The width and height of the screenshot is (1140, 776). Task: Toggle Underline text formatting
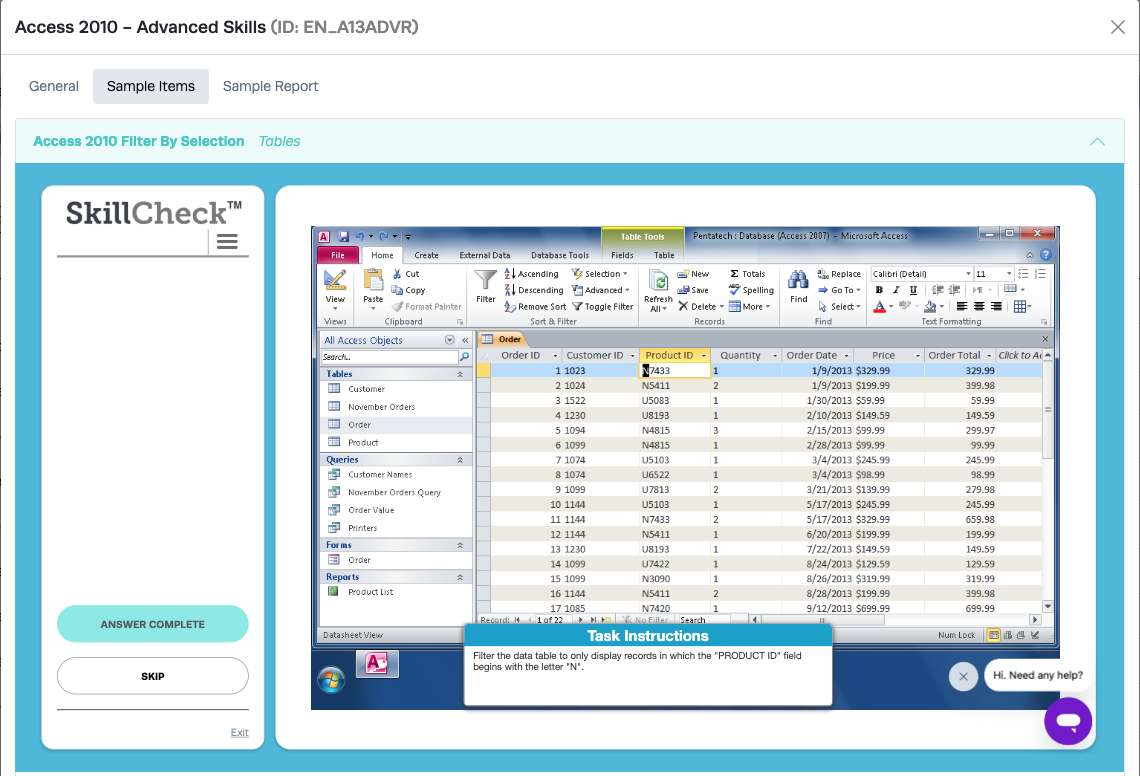coord(913,290)
